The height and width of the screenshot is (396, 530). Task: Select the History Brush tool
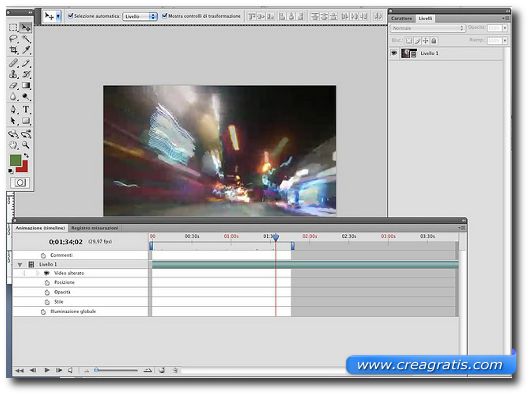tap(26, 74)
